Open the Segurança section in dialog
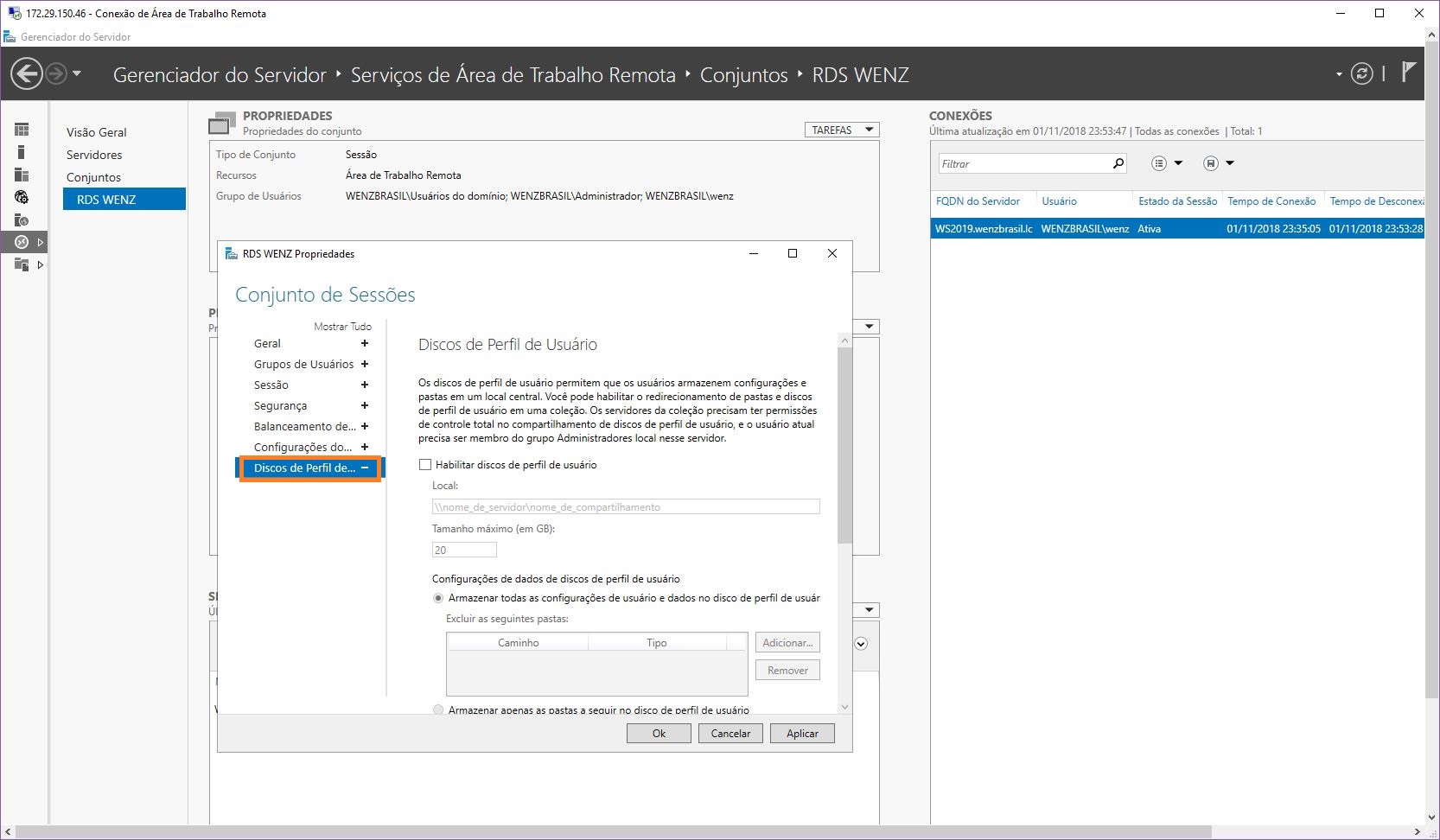Viewport: 1440px width, 840px height. coord(280,405)
